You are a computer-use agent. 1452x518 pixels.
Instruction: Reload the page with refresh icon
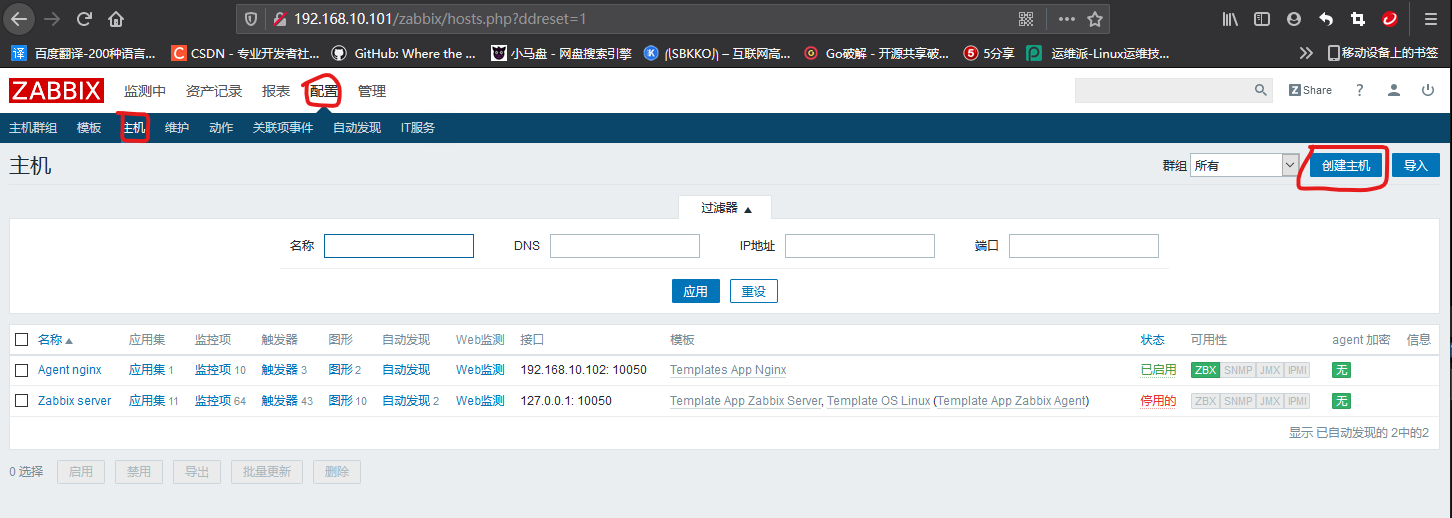84,18
